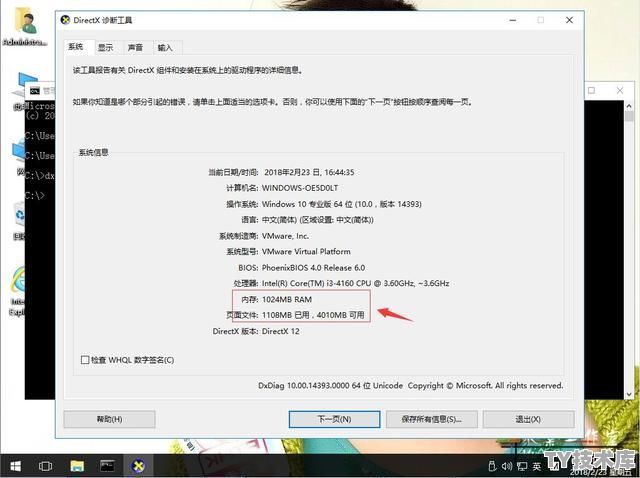Open the network tray icon
Viewport: 640px width, 478px height.
click(522, 466)
